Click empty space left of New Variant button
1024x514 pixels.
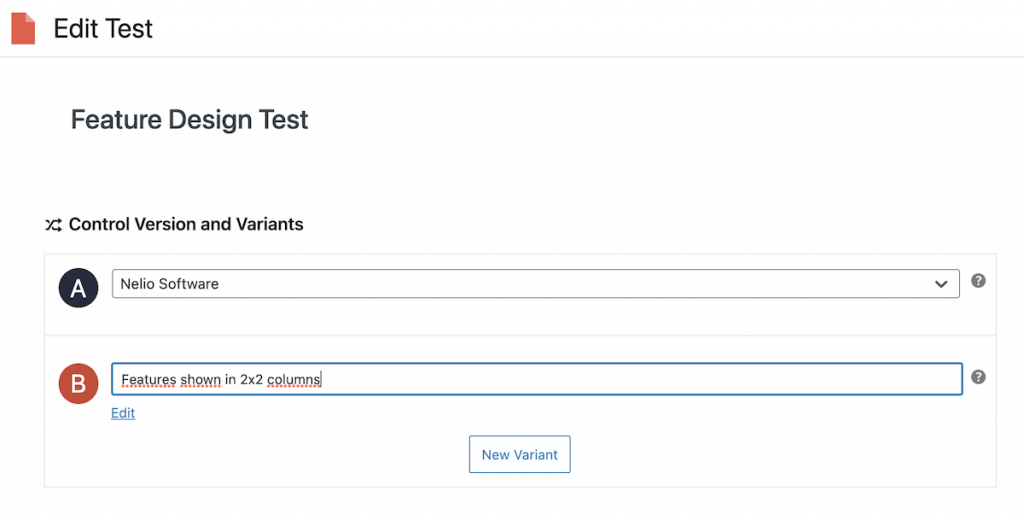click(287, 454)
